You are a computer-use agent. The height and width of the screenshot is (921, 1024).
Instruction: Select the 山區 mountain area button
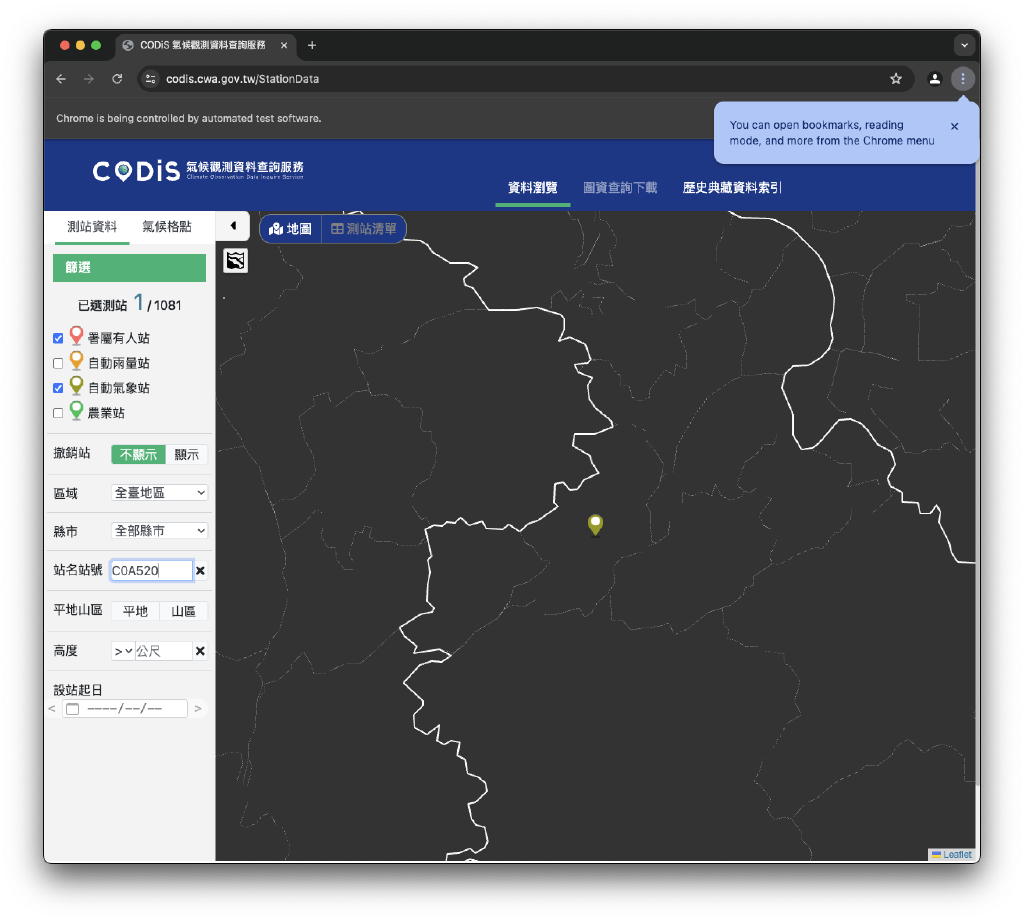pos(184,610)
